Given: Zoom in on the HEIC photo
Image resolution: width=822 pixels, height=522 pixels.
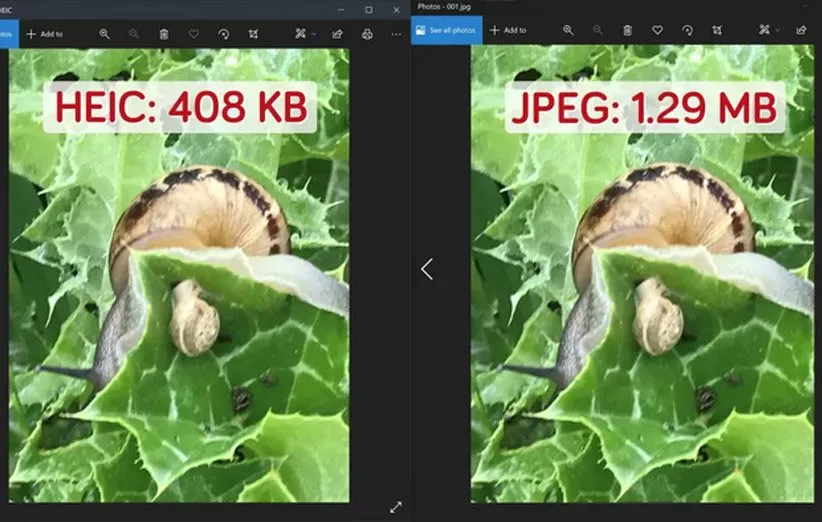Looking at the screenshot, I should [x=105, y=34].
